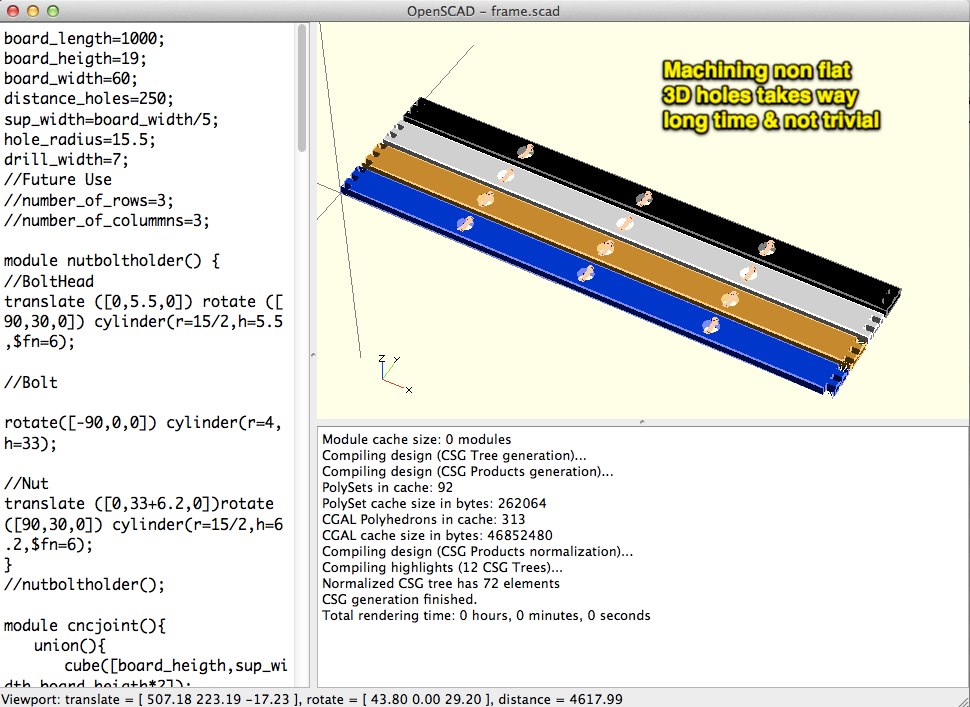Viewport: 970px width, 707px height.
Task: Click the line "//number_of_rows=3;"
Action: click(88, 200)
